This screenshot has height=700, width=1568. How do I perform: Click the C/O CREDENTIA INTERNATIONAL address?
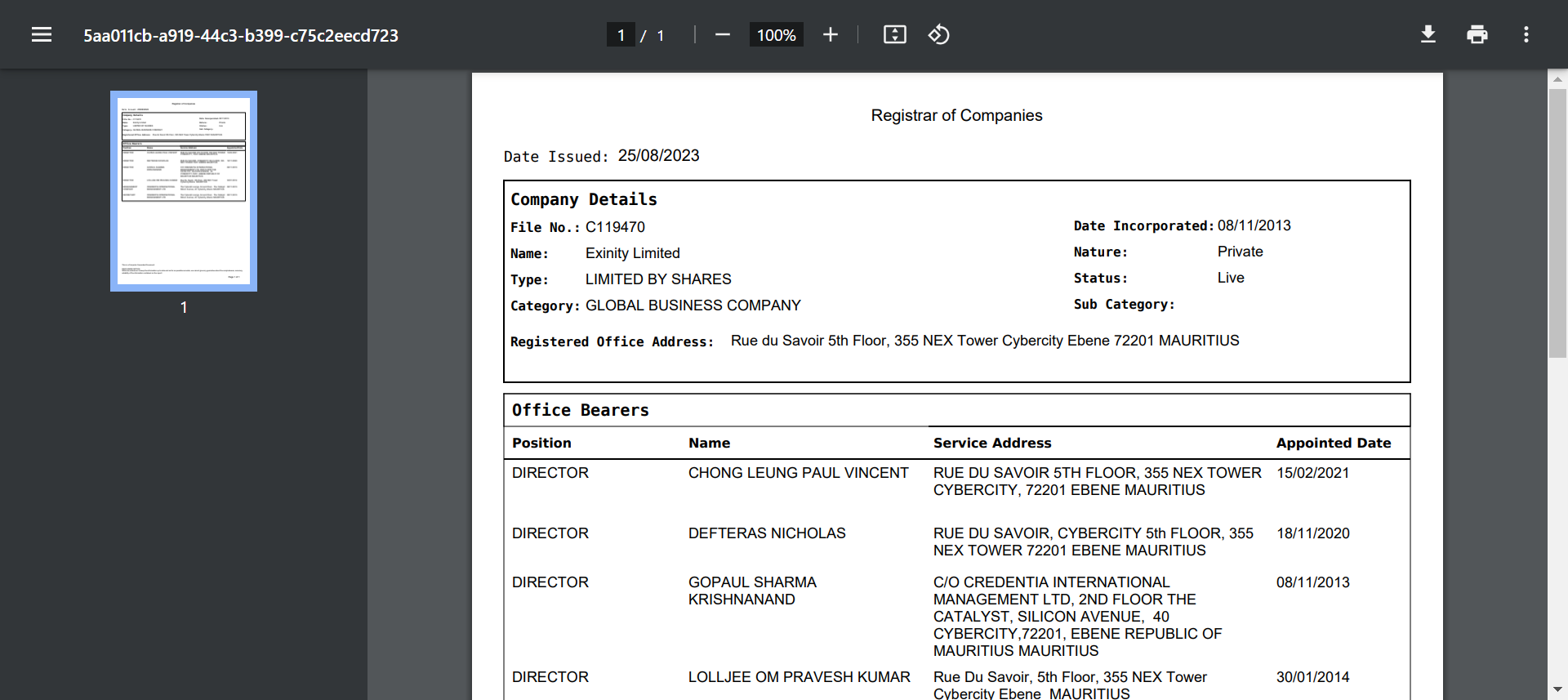pyautogui.click(x=1077, y=617)
